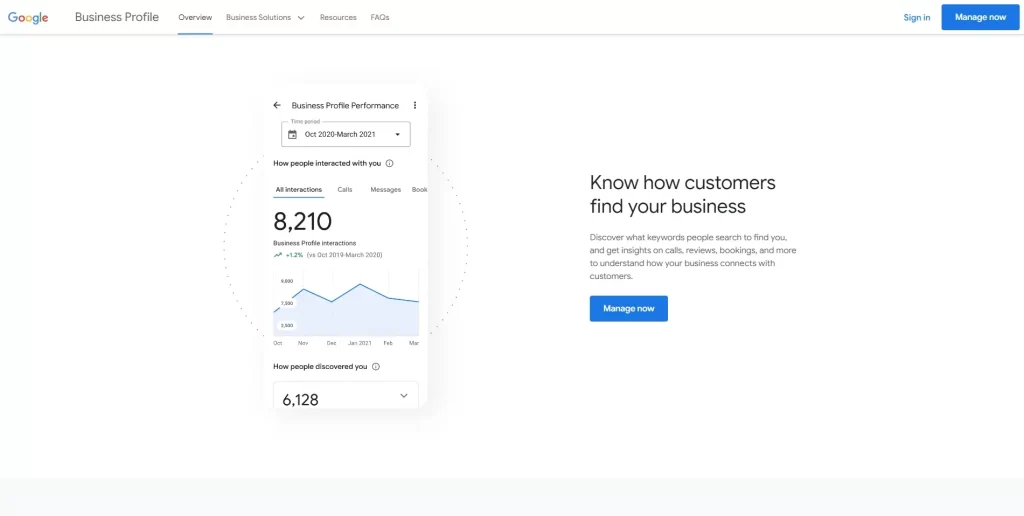Viewport: 1024px width, 516px height.
Task: Click Manage now in the top header
Action: coord(980,17)
